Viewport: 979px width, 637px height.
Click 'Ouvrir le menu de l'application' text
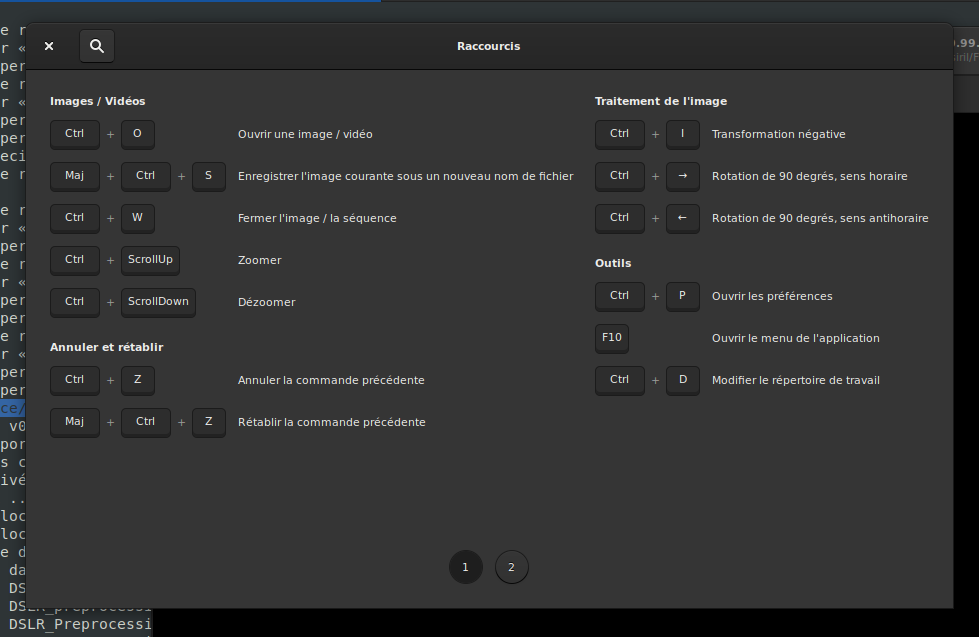coord(795,338)
